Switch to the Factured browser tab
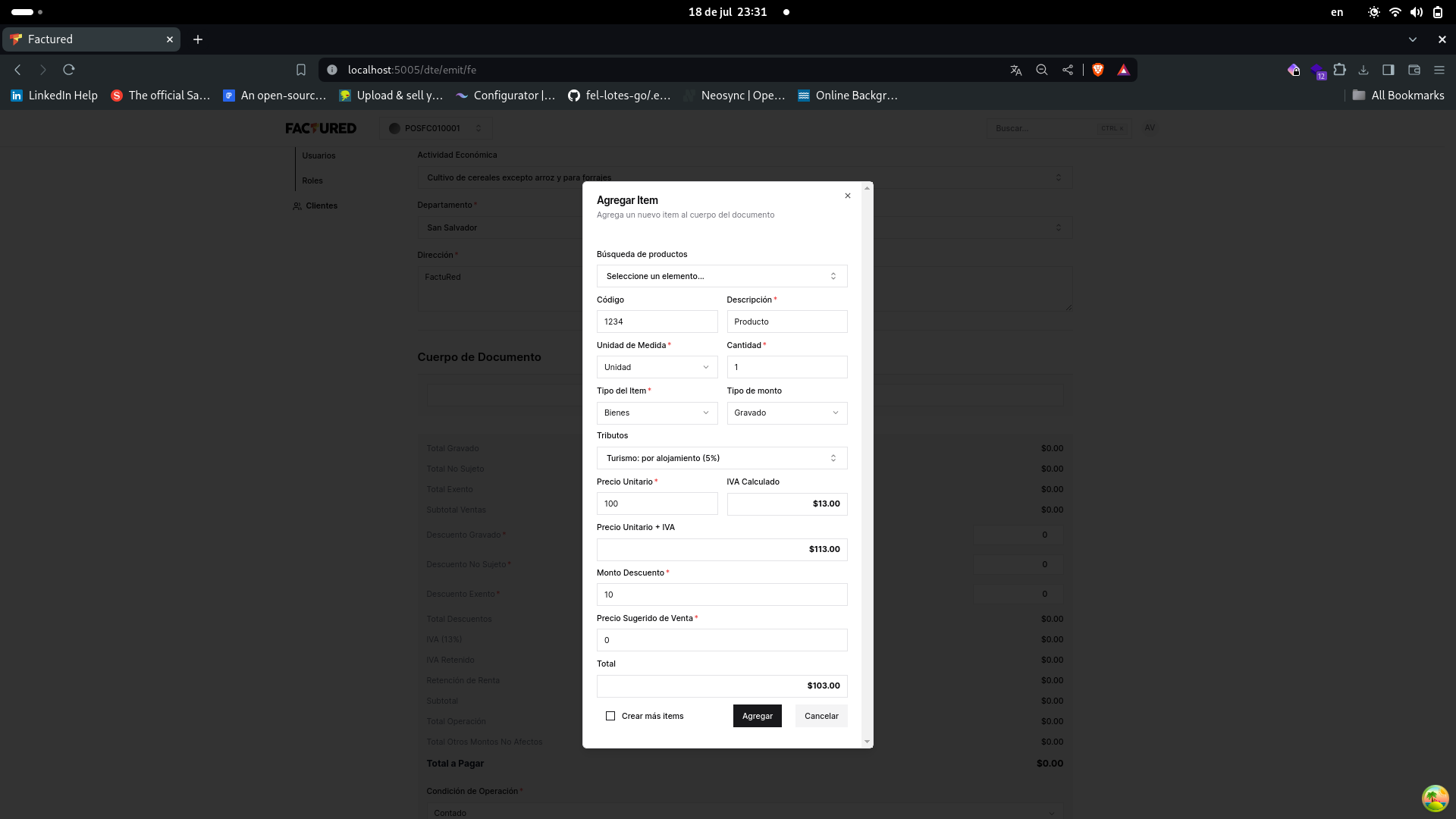The height and width of the screenshot is (819, 1456). [91, 39]
